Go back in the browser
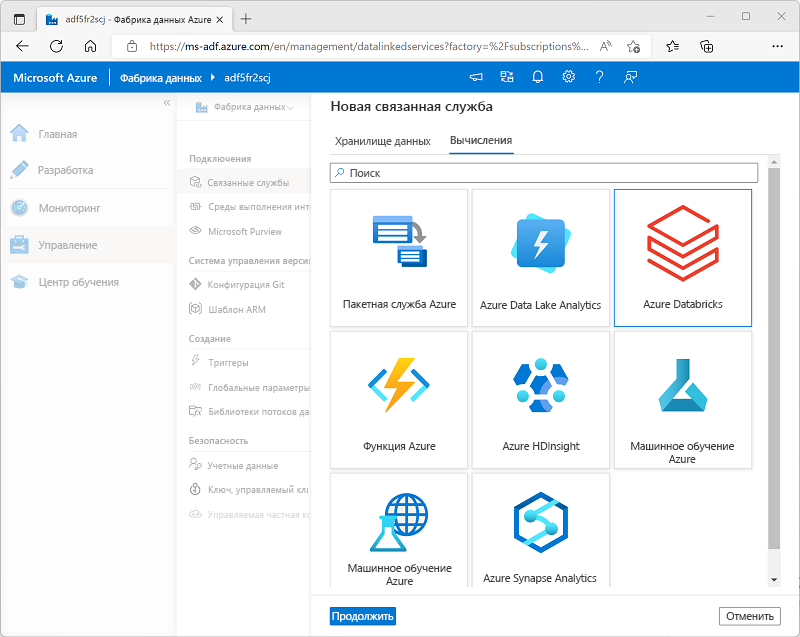Screen dimensions: 800x637 click(x=22, y=46)
